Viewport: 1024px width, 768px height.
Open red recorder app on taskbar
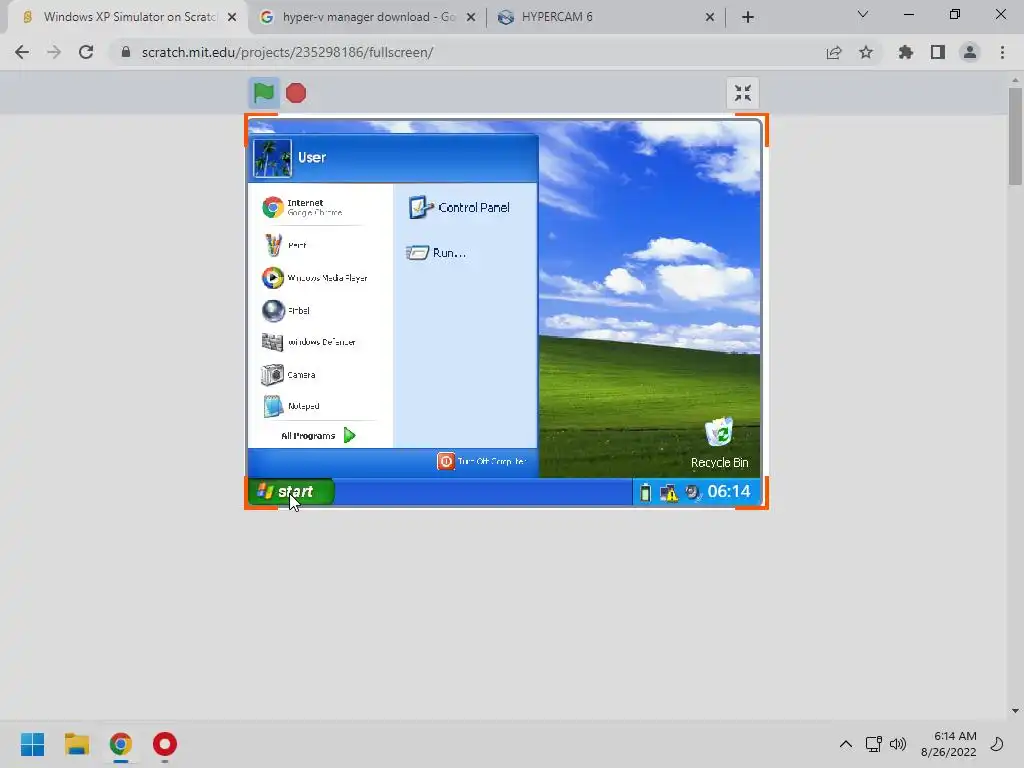[x=165, y=744]
